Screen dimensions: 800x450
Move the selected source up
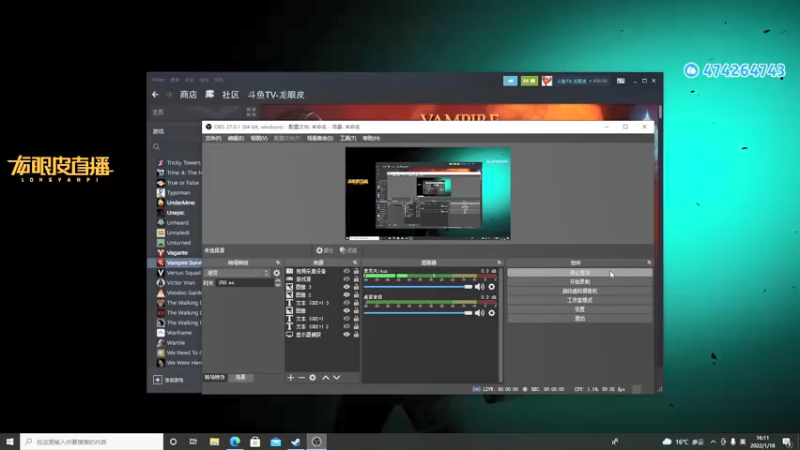point(326,378)
